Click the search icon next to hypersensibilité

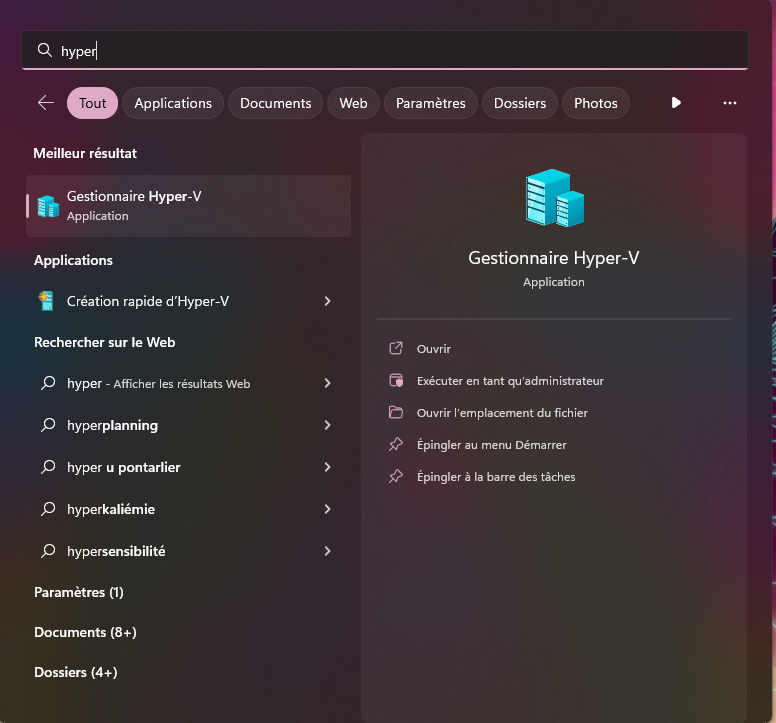[x=48, y=551]
